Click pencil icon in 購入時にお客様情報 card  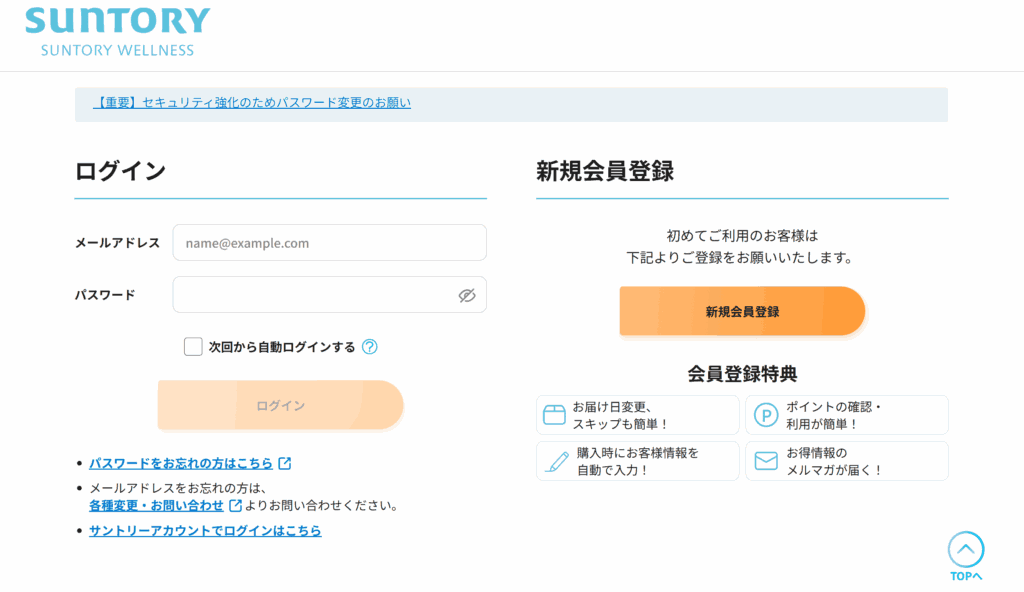556,461
